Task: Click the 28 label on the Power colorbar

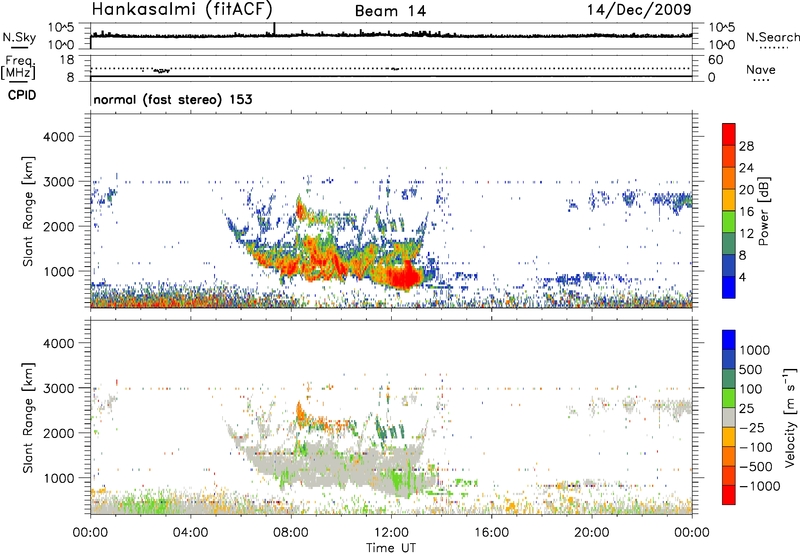Action: point(746,146)
